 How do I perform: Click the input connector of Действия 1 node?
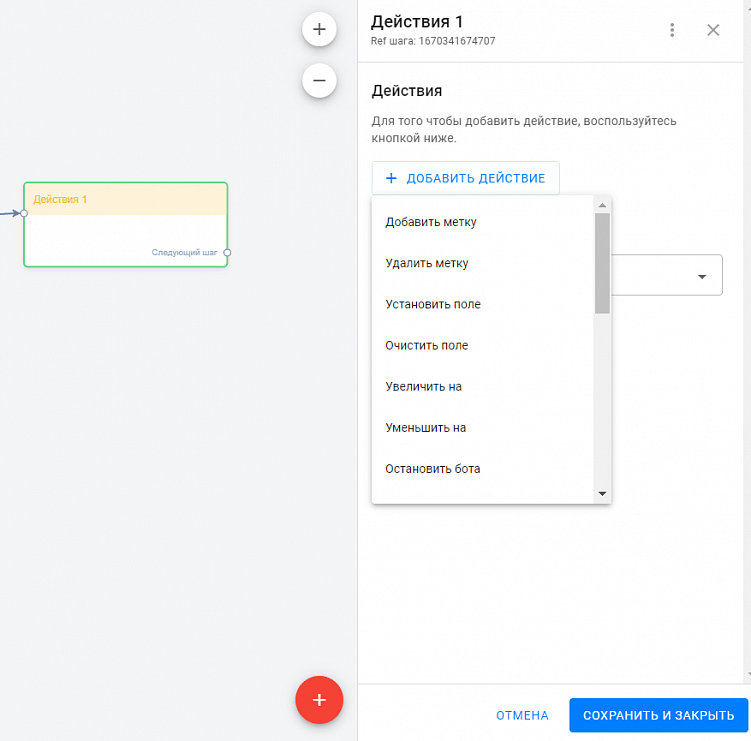24,212
